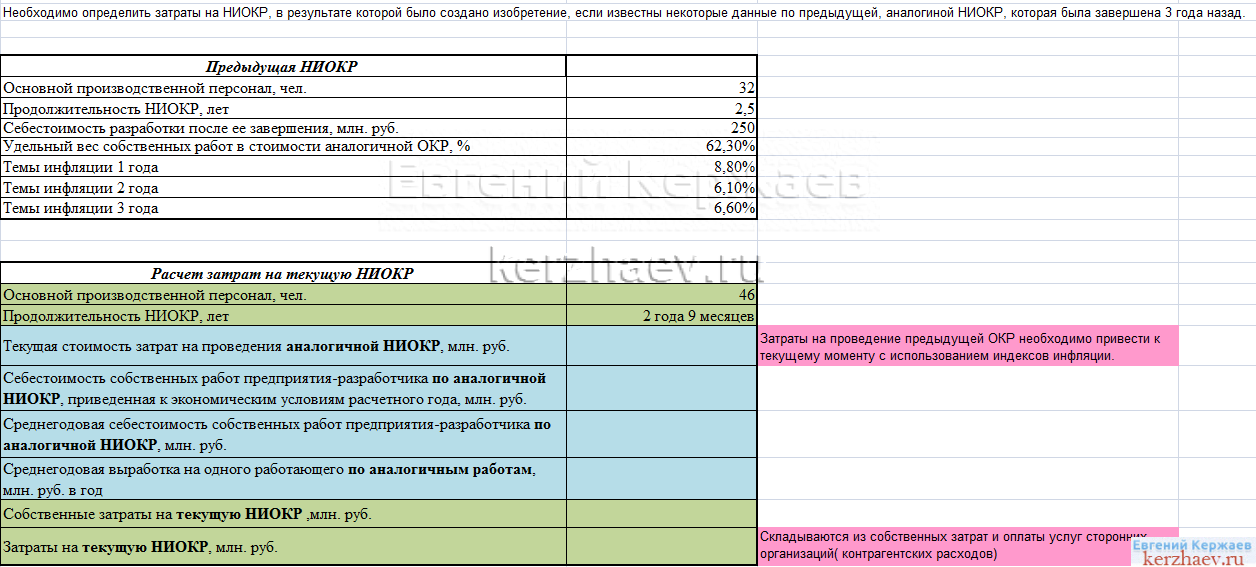Viewport: 1256px width, 567px height.
Task: Select 'Продолжительность НИОКР, лет' in the current НИОКР table
Action: 116,316
